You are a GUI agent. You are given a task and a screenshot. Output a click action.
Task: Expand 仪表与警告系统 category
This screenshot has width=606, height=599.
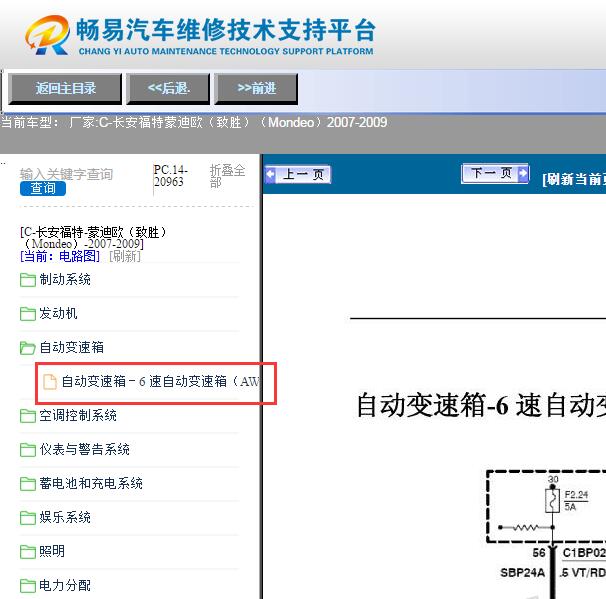pos(85,449)
